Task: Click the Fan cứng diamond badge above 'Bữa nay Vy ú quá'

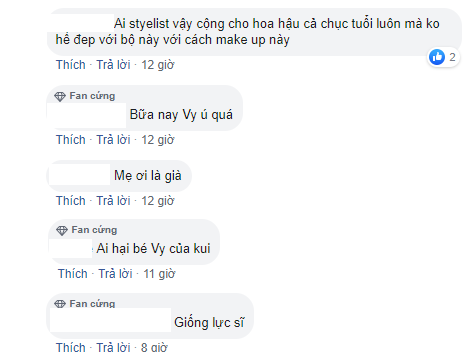Action: click(x=60, y=97)
